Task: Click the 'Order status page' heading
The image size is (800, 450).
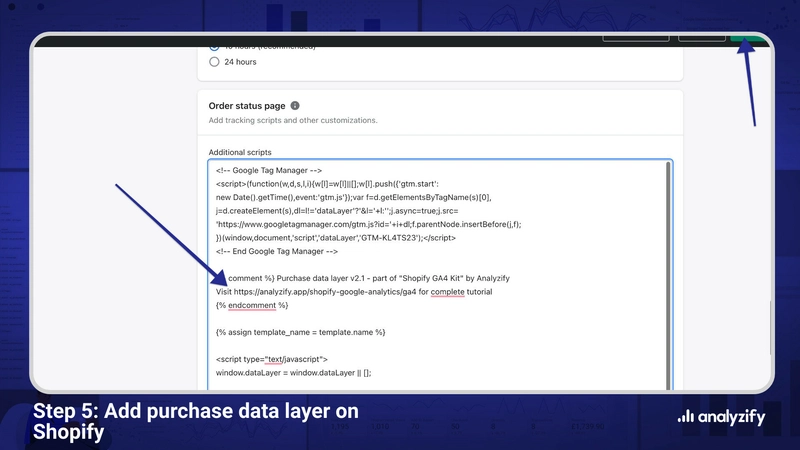Action: click(247, 106)
